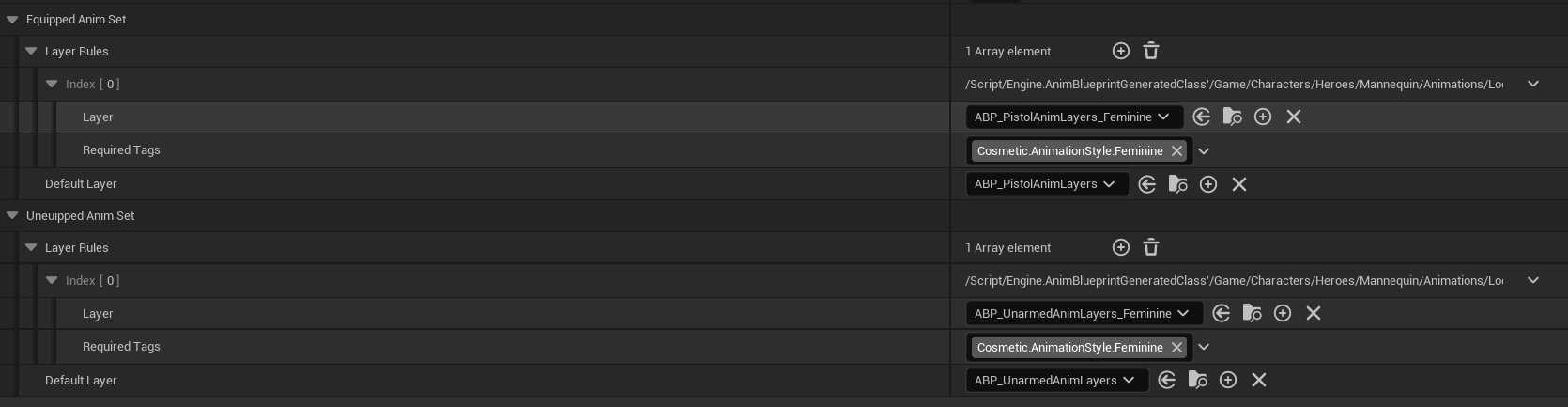1568x407 pixels.
Task: Browse to ABP_PistolAnimLayers_Feminine in Content Browser
Action: [x=1232, y=117]
